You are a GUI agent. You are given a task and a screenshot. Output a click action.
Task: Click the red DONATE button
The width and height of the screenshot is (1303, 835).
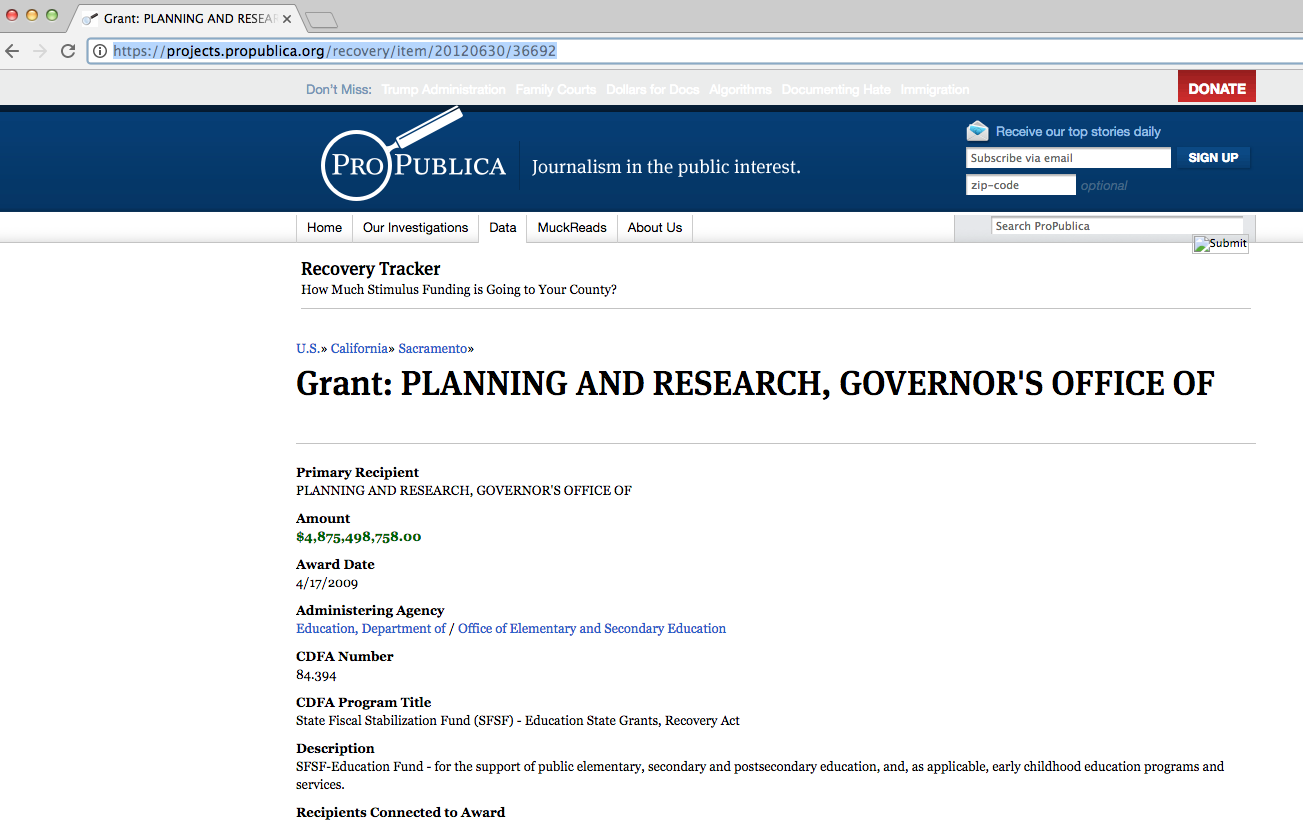tap(1216, 88)
